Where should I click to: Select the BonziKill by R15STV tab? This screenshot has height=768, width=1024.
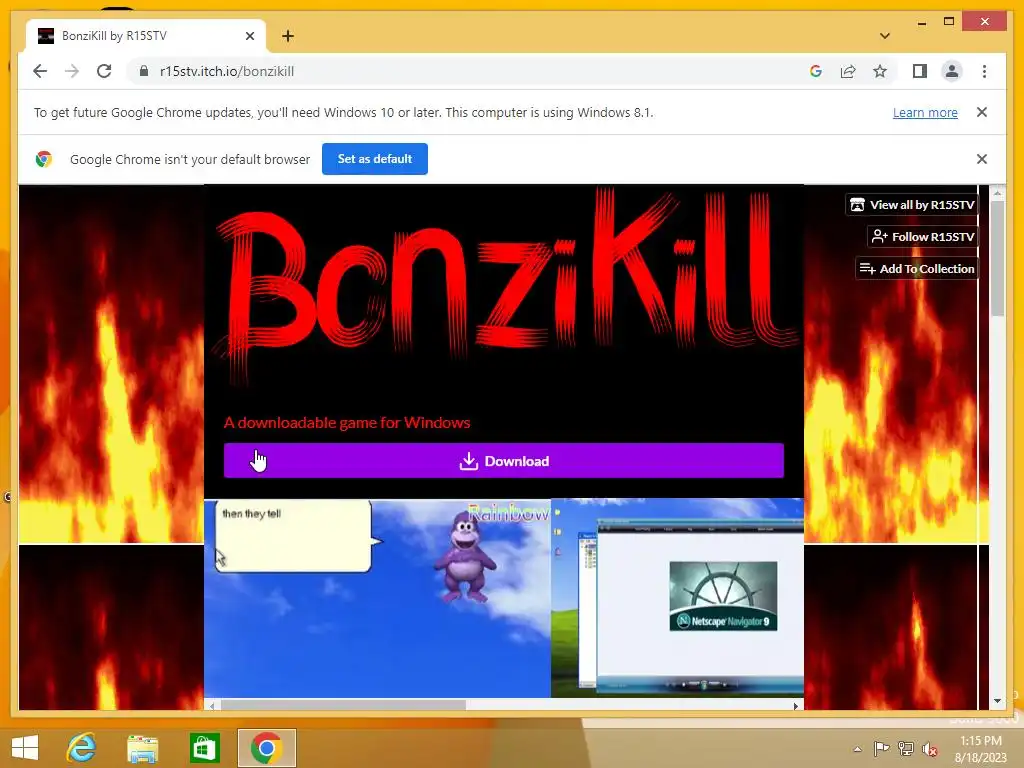146,36
